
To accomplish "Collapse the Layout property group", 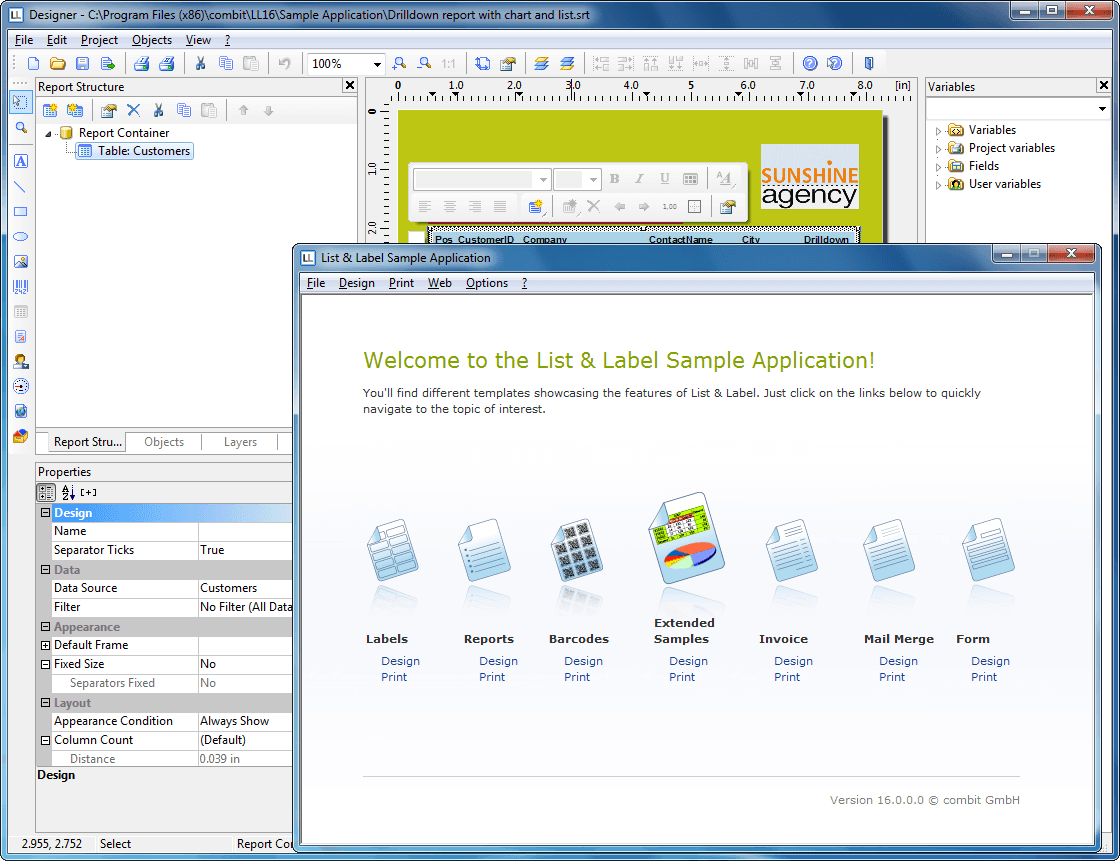I will [45, 702].
